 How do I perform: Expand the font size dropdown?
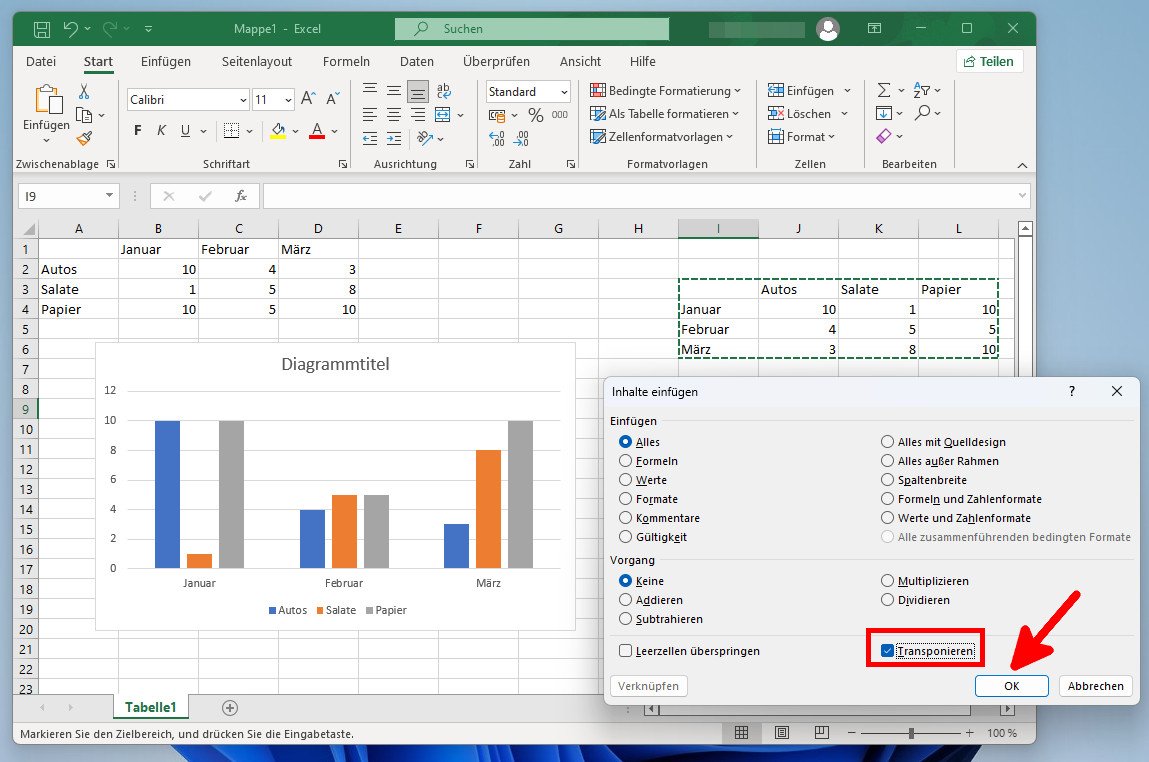[289, 99]
